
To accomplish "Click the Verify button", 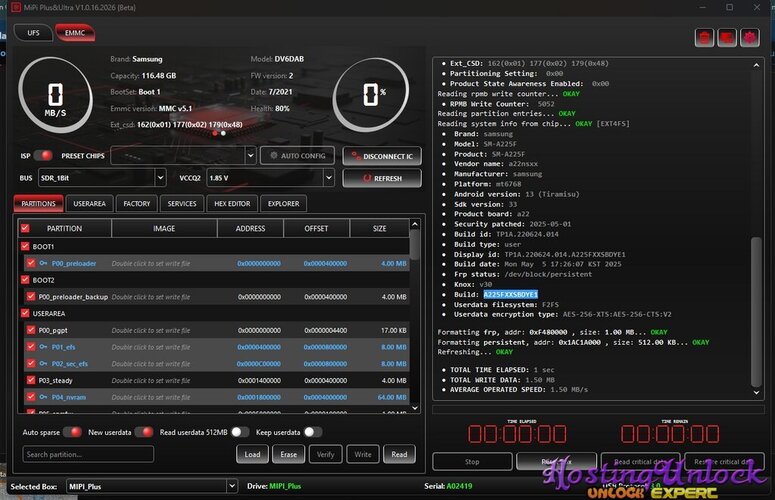I will [x=326, y=454].
